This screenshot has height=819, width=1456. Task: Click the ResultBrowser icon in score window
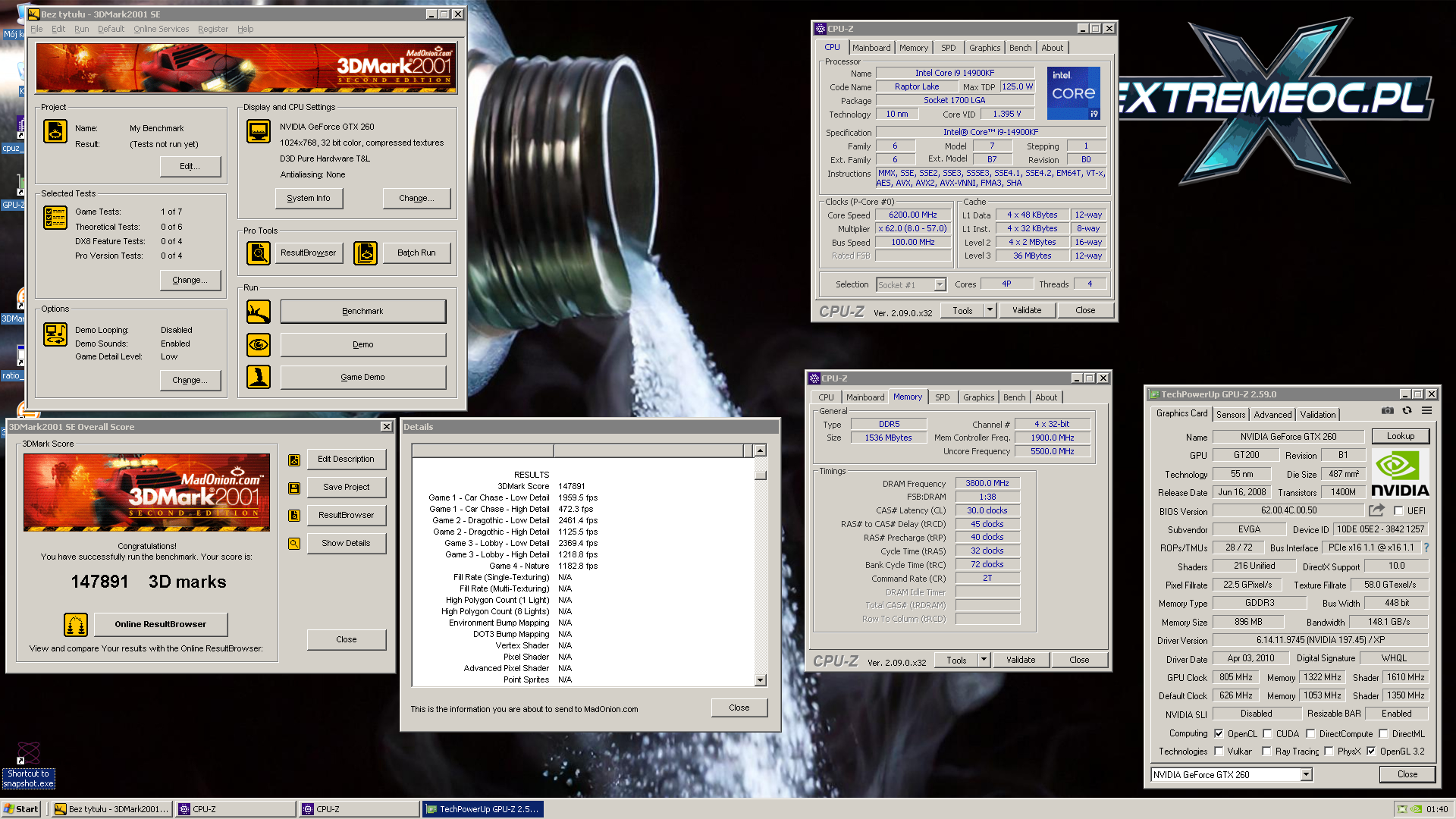point(294,516)
